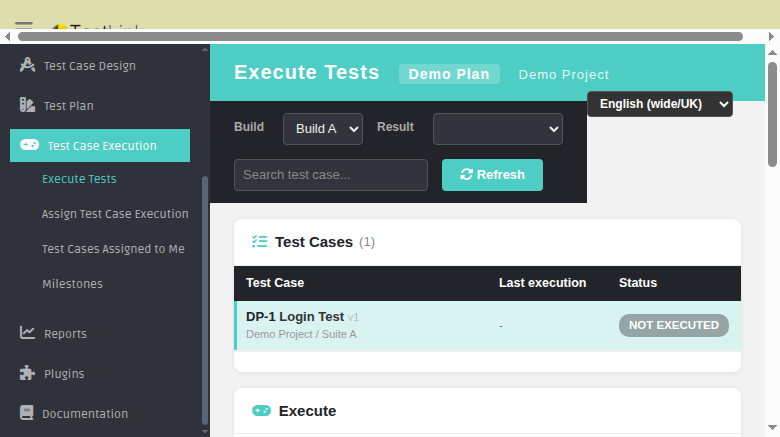Screen dimensions: 780x437
Task: Click the sidebar scrollbar down arrow
Action: click(x=205, y=432)
